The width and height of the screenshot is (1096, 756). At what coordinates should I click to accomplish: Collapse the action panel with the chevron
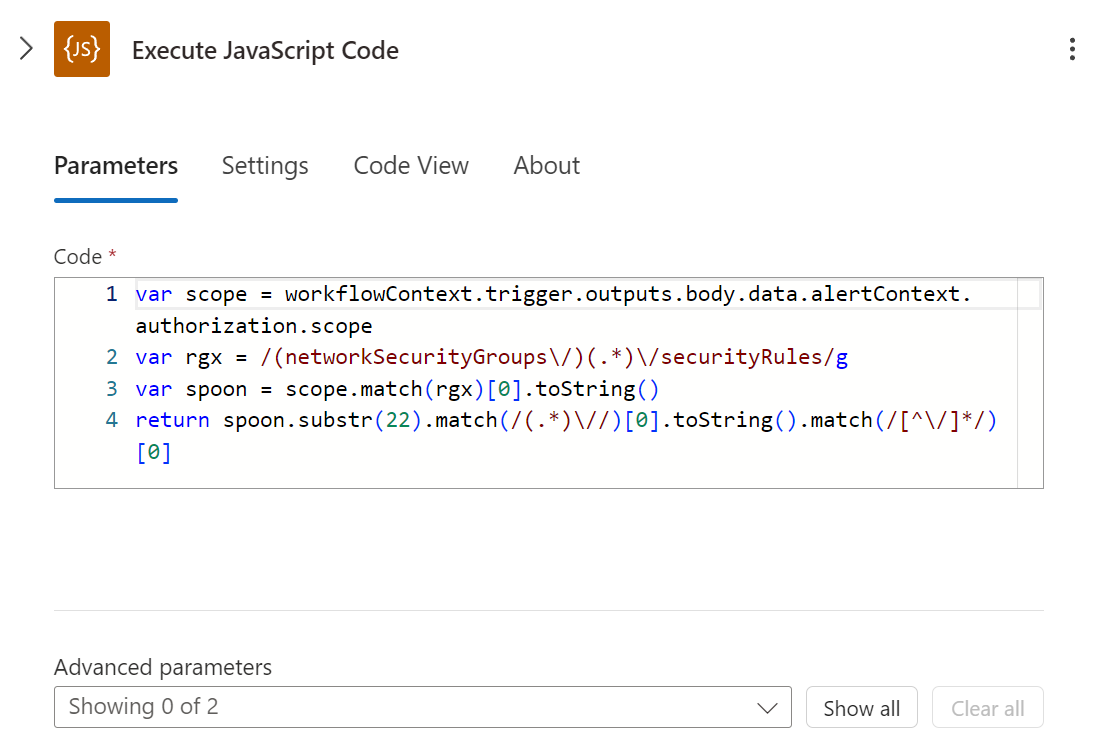point(27,49)
